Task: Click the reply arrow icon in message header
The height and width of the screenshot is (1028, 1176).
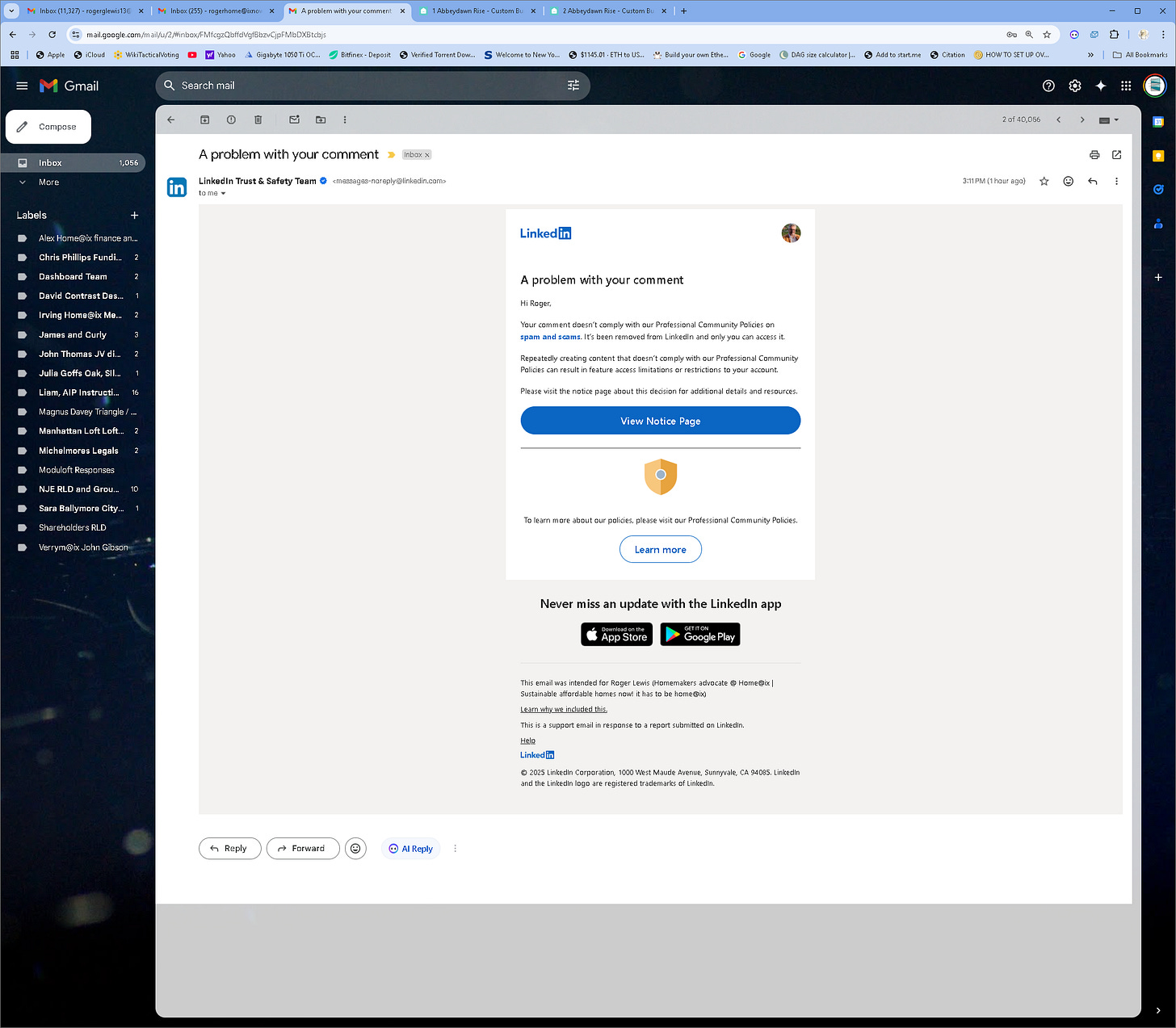Action: click(x=1092, y=182)
